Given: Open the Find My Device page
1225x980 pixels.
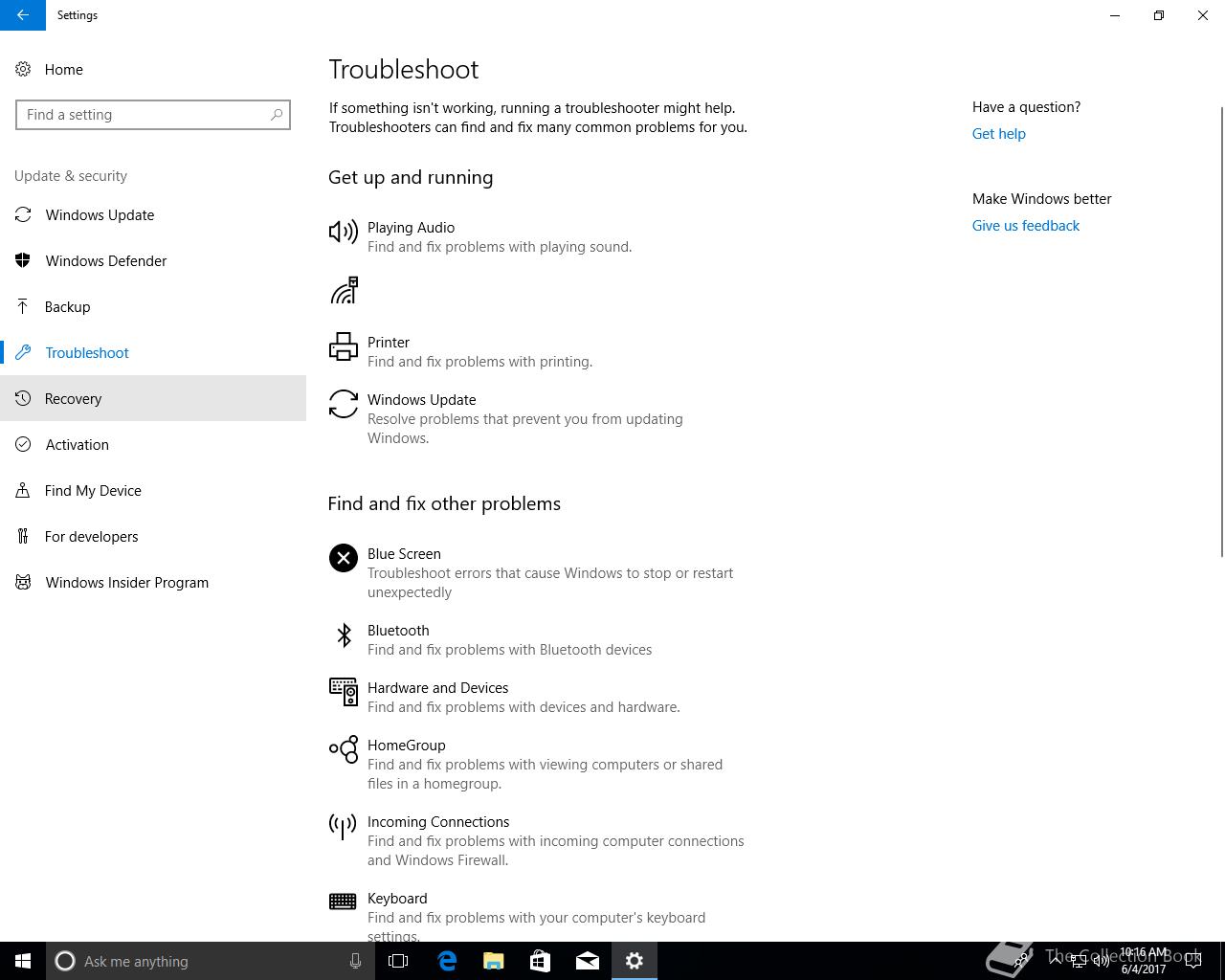Looking at the screenshot, I should pos(153,490).
